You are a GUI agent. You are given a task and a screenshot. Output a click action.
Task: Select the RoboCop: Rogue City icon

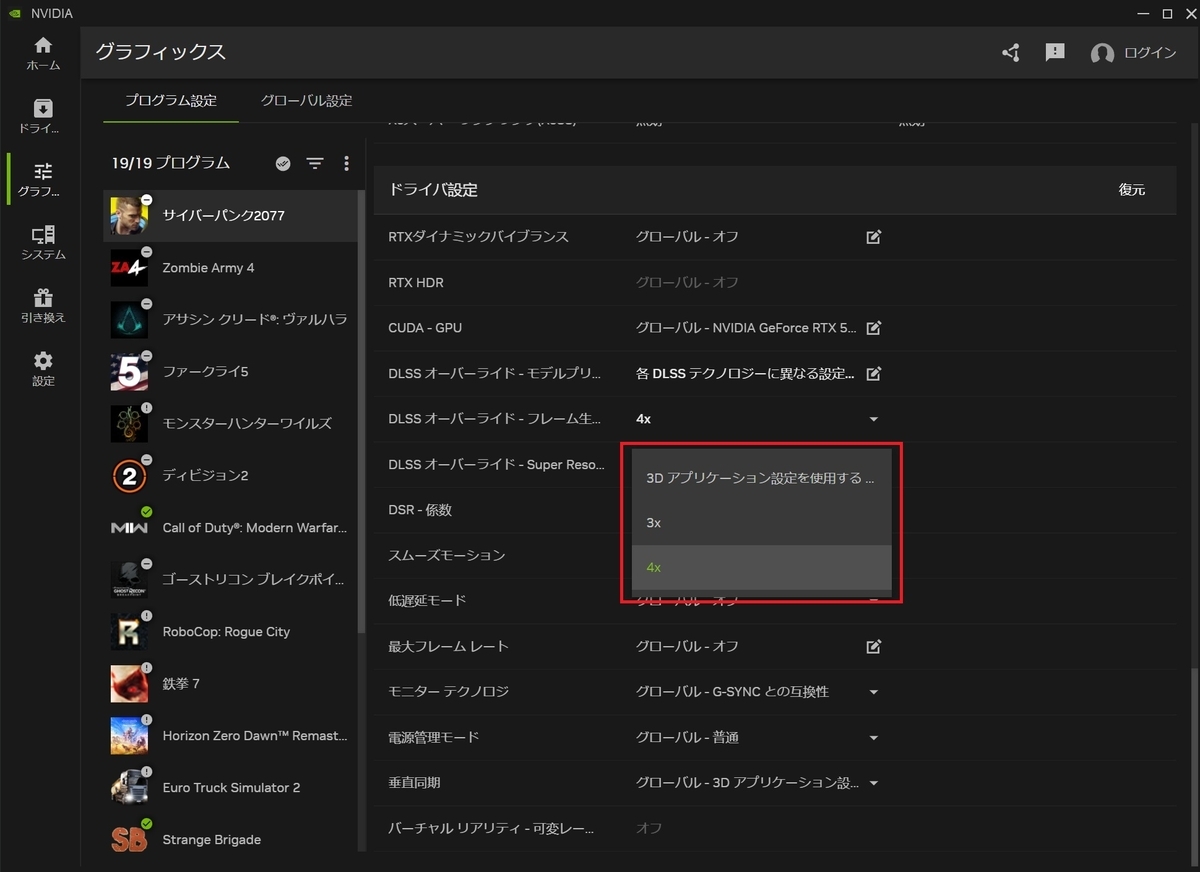pyautogui.click(x=130, y=631)
